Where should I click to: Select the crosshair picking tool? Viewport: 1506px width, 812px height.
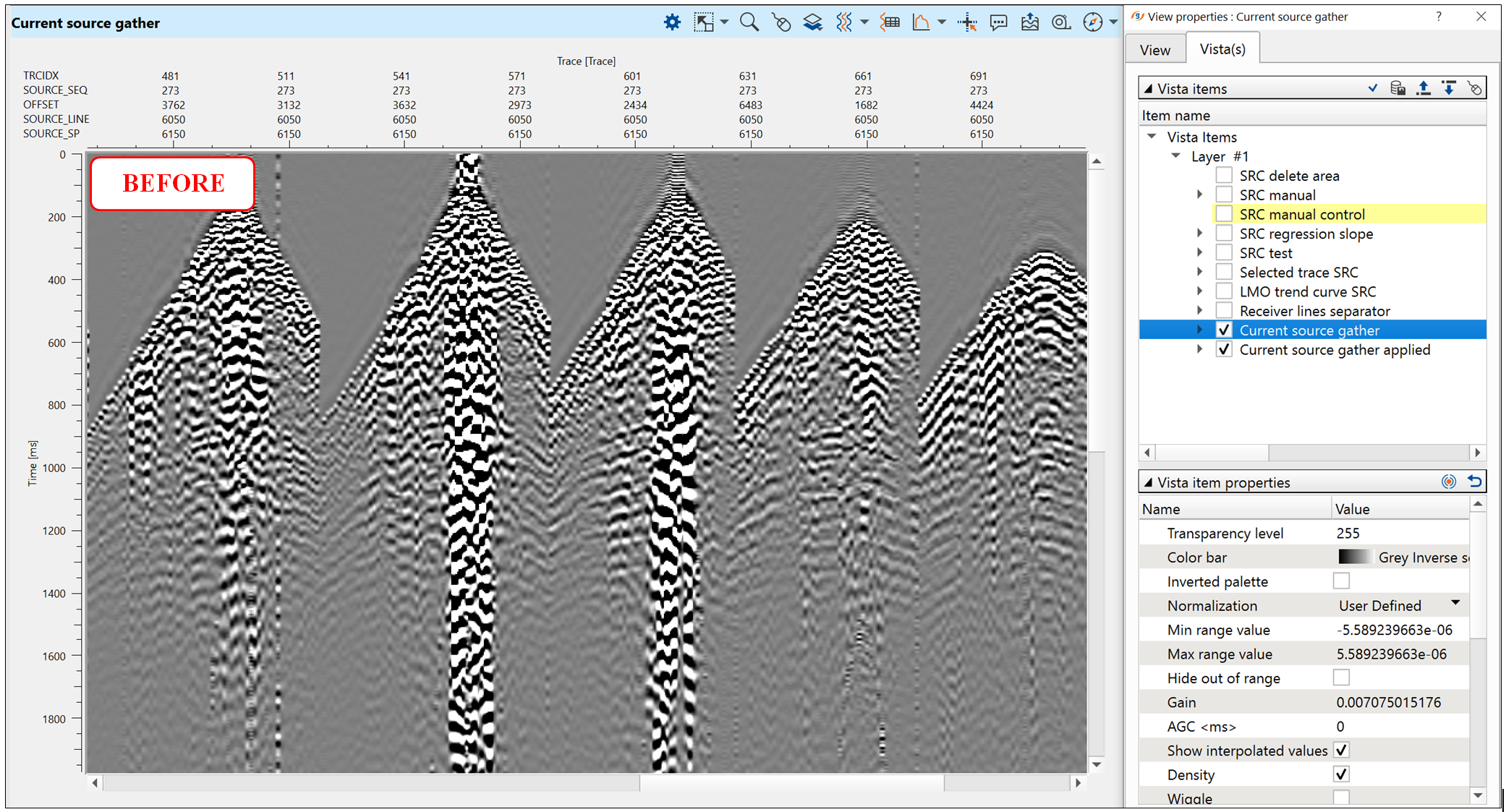[966, 22]
